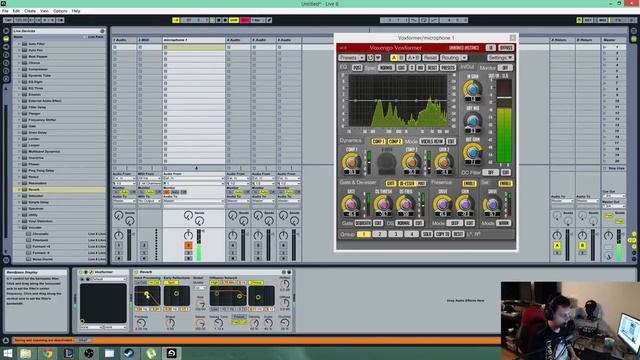This screenshot has height=360, width=640.
Task: Open the Voxformer preset undo icon
Action: tap(370, 58)
